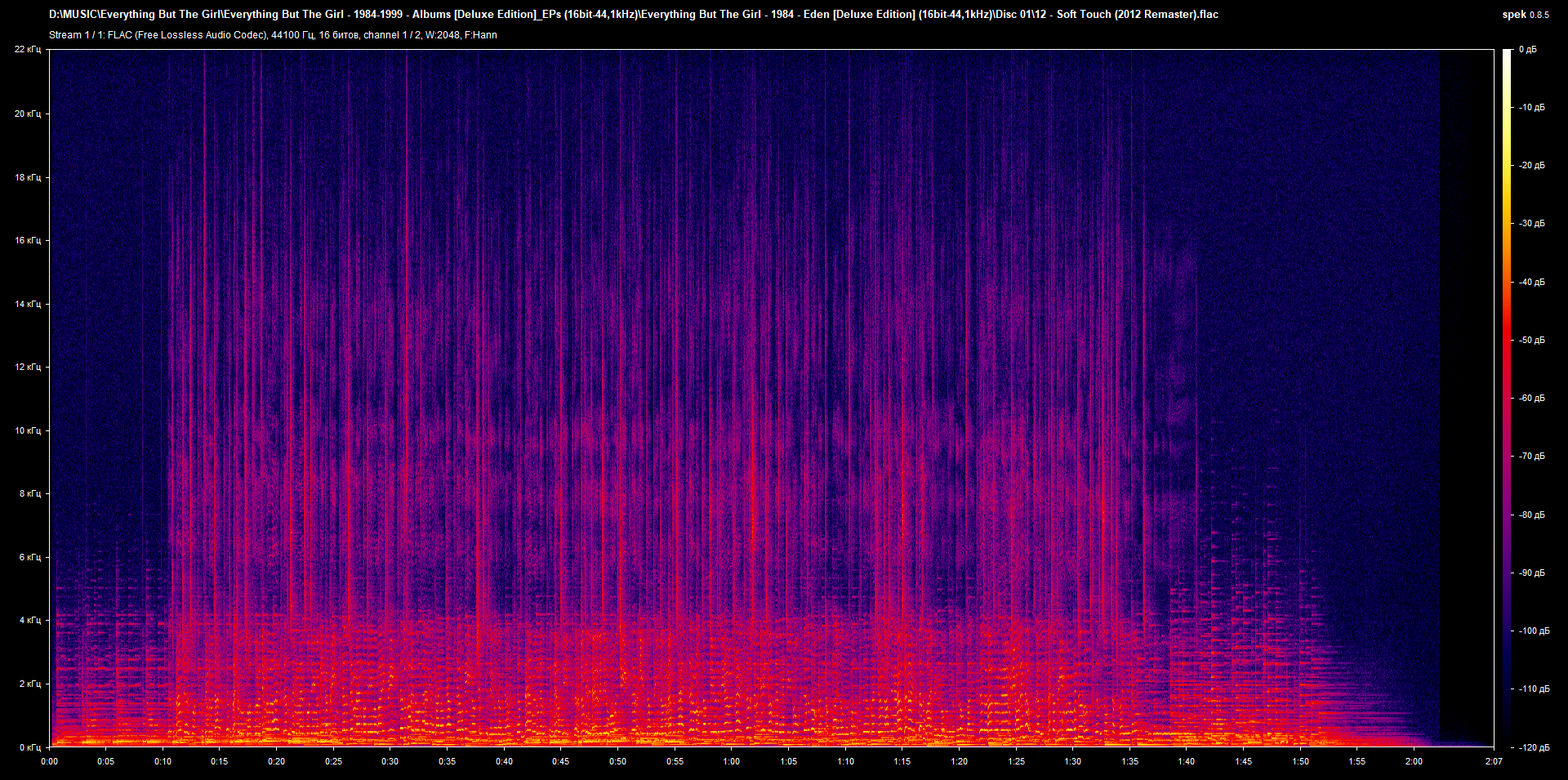Image resolution: width=1568 pixels, height=780 pixels.
Task: Click the '-30 дБ' level scale label
Action: (1530, 224)
